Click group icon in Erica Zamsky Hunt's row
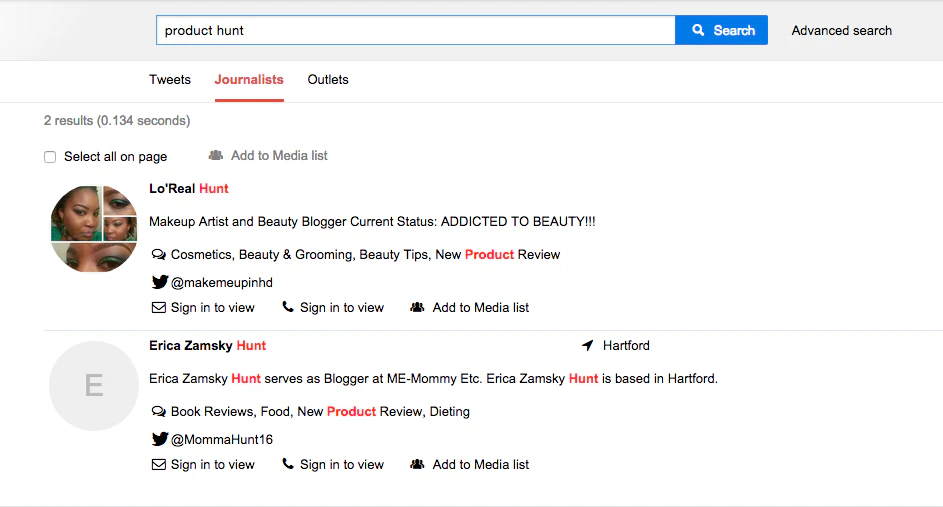The width and height of the screenshot is (943, 507). tap(417, 464)
